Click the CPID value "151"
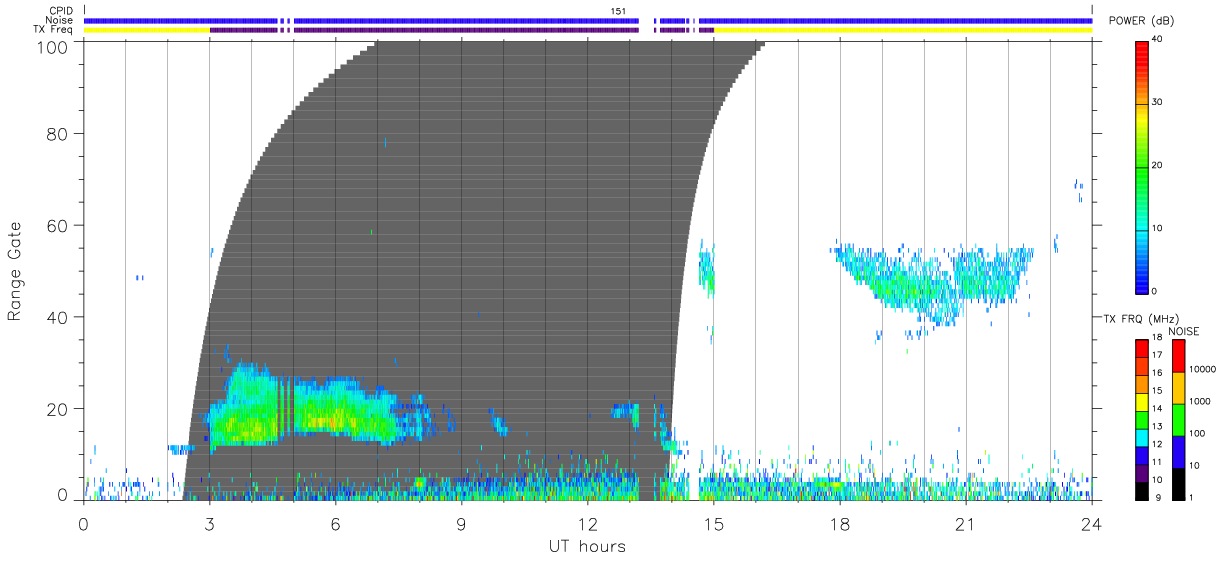Viewport: 1228px width, 567px height. point(619,11)
